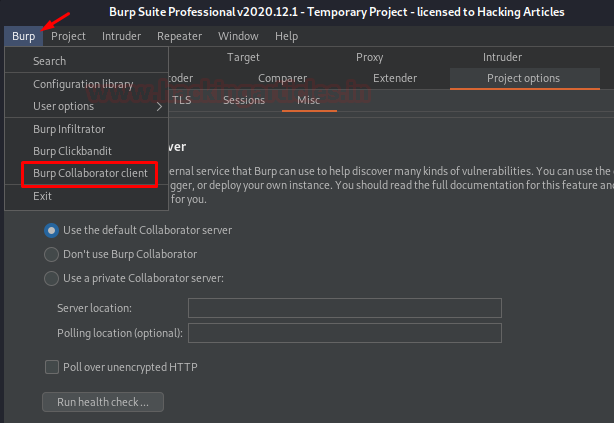Switch to the Intruder tool tab
The width and height of the screenshot is (614, 423).
[x=502, y=58]
